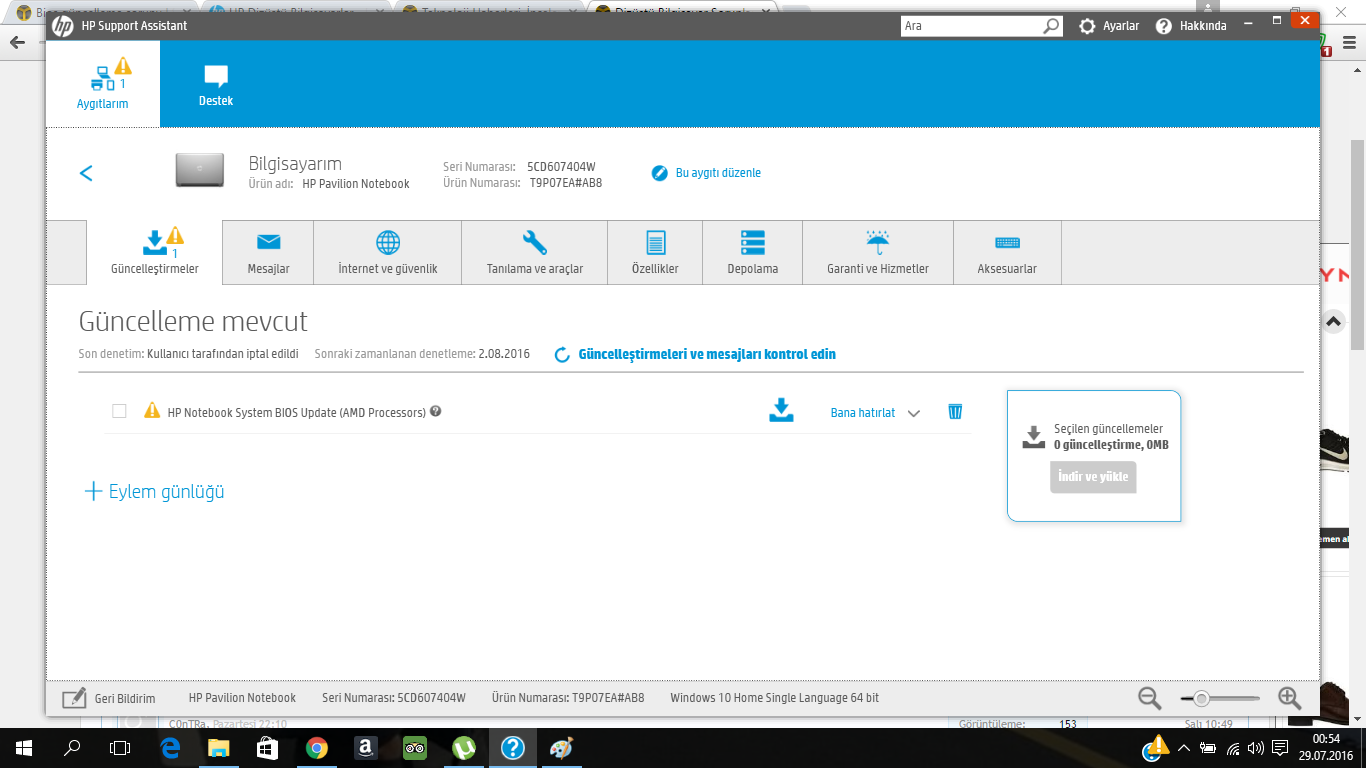The image size is (1366, 768).
Task: Open Amazon app from taskbar
Action: (x=366, y=747)
